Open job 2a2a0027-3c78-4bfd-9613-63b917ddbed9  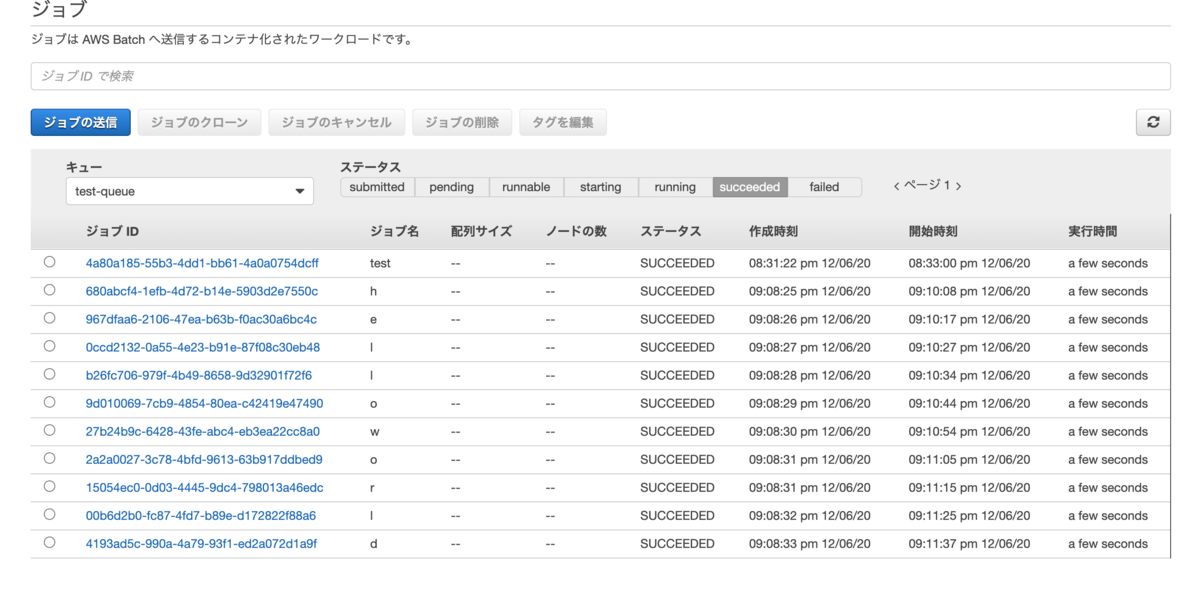(204, 459)
